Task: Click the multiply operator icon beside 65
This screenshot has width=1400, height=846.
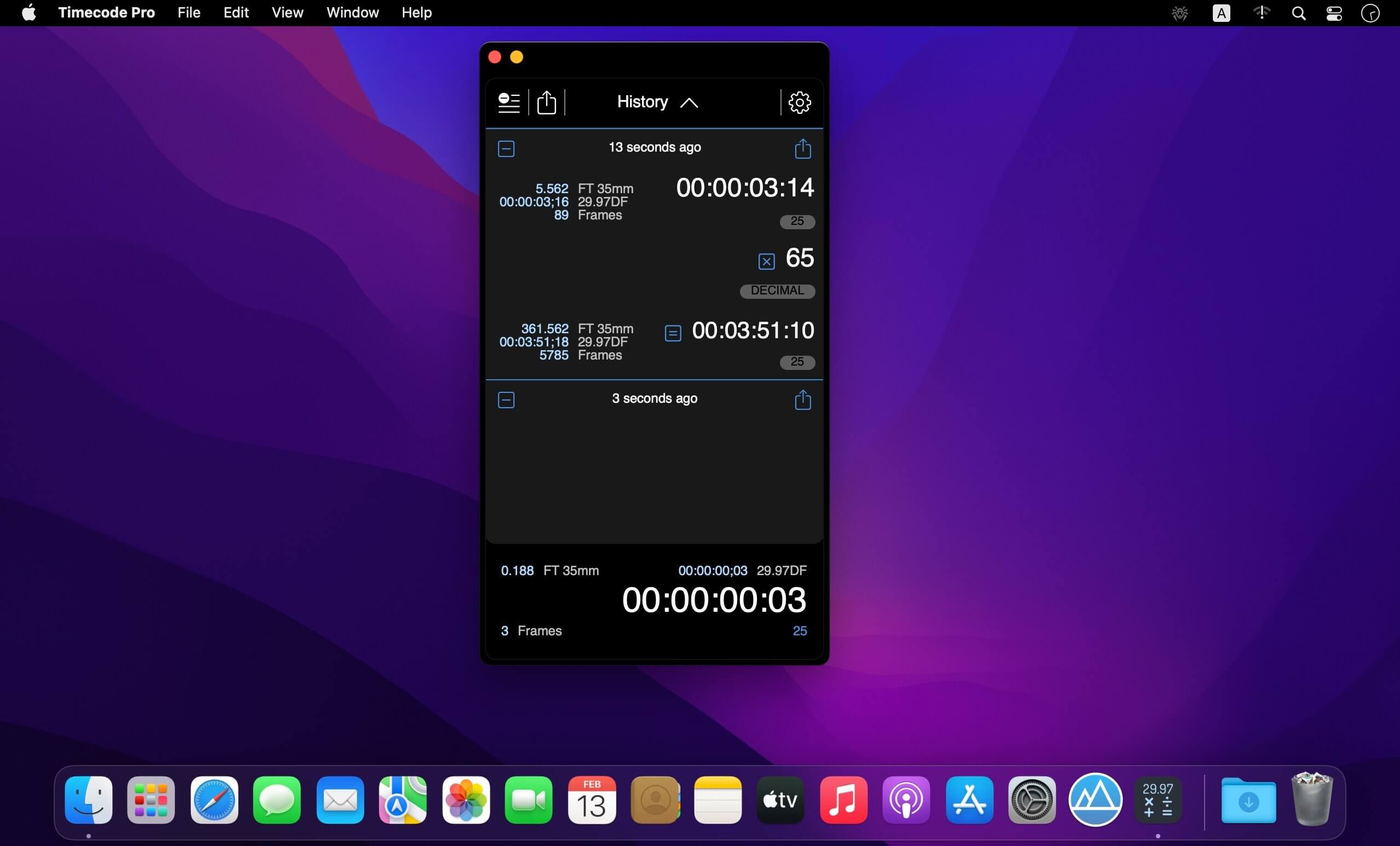Action: 766,262
